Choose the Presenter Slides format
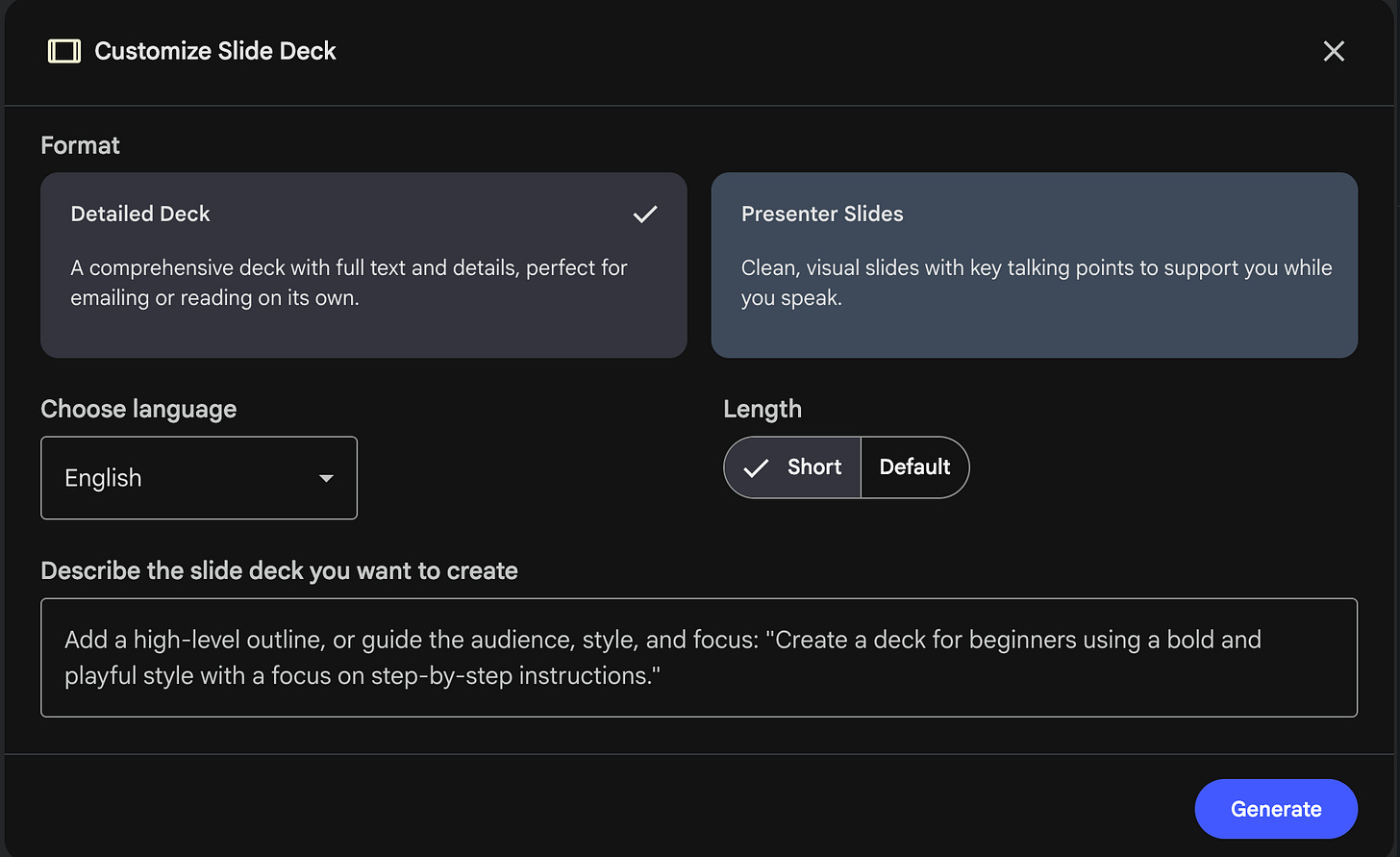 pyautogui.click(x=1034, y=265)
